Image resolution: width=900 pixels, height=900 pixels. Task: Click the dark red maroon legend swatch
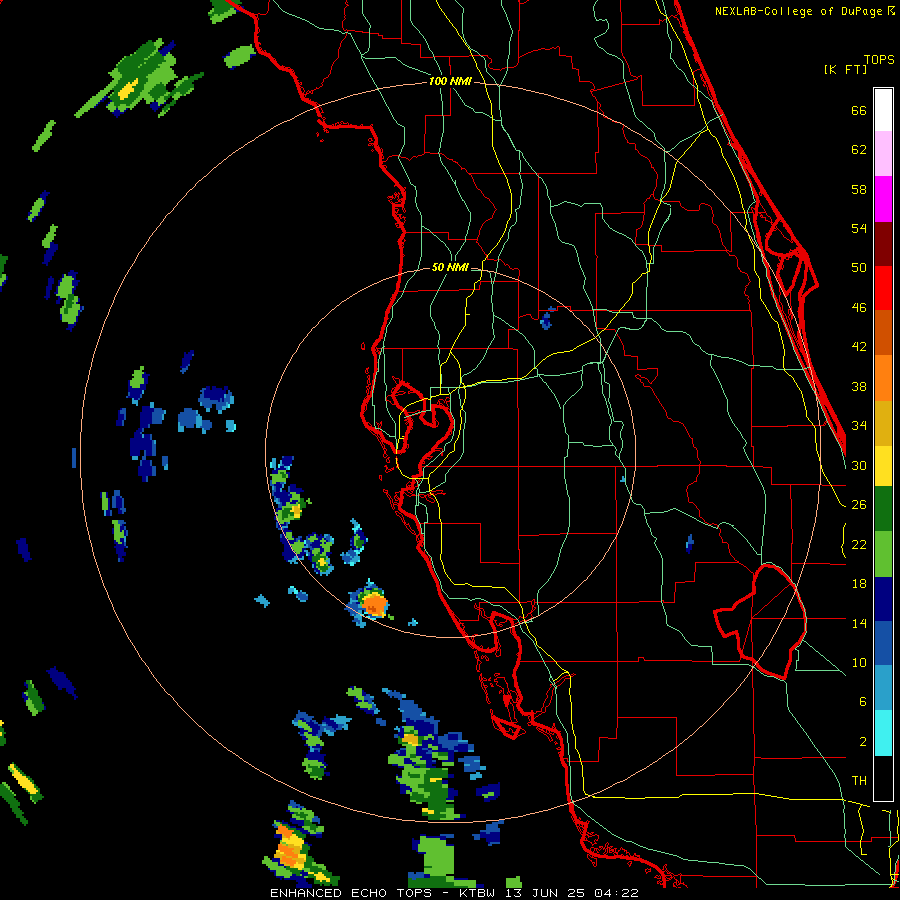coord(883,244)
